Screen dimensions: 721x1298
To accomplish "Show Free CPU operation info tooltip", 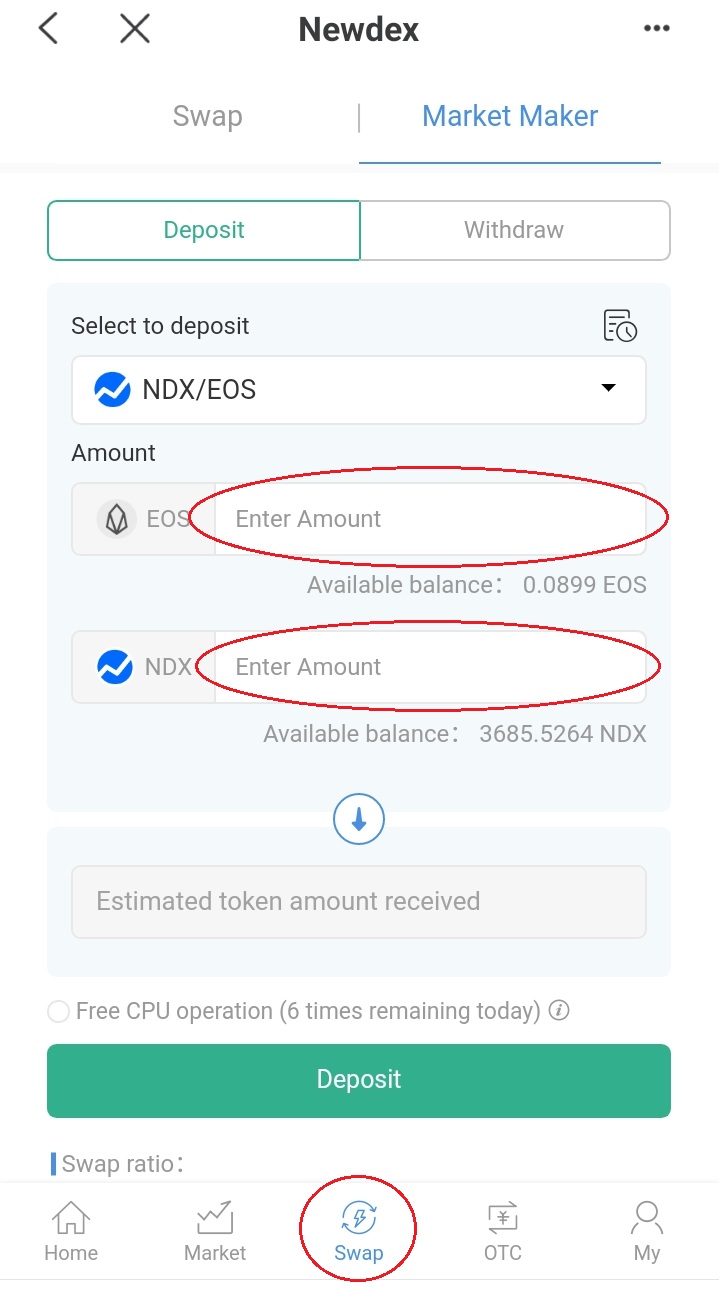I will (x=560, y=1011).
